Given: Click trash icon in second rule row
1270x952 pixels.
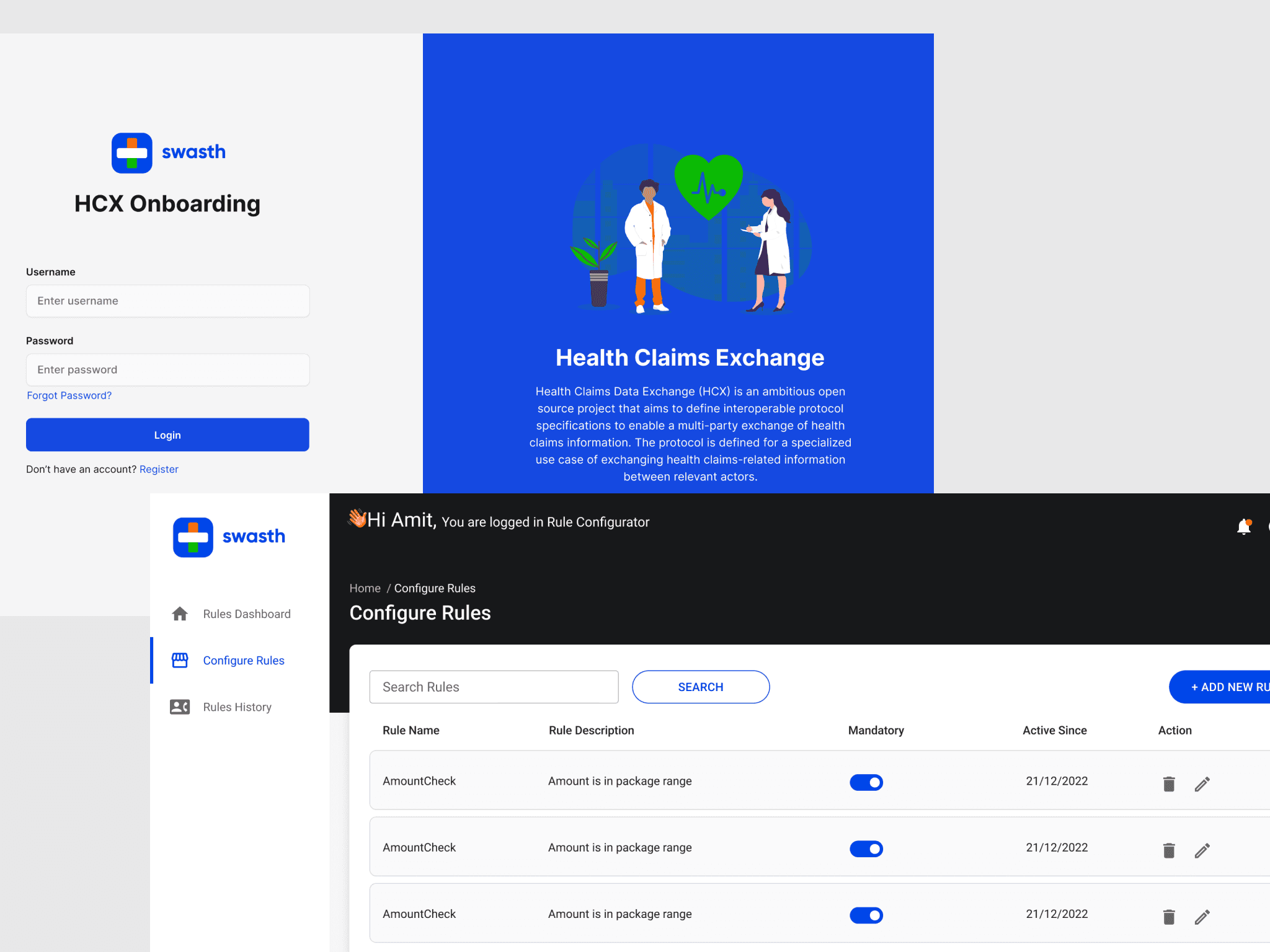Looking at the screenshot, I should pyautogui.click(x=1169, y=850).
